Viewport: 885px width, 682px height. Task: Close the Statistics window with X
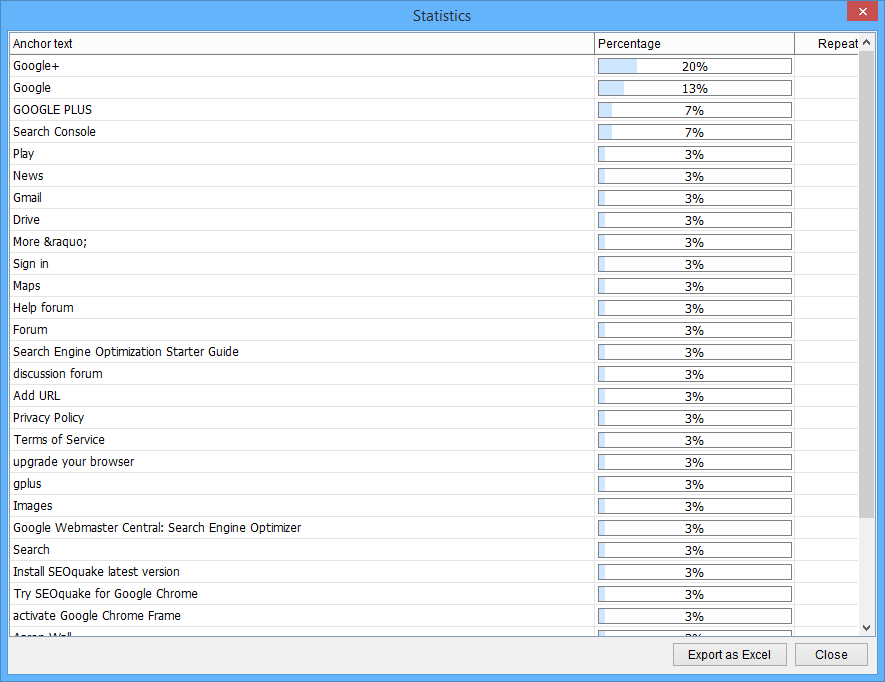(x=862, y=13)
